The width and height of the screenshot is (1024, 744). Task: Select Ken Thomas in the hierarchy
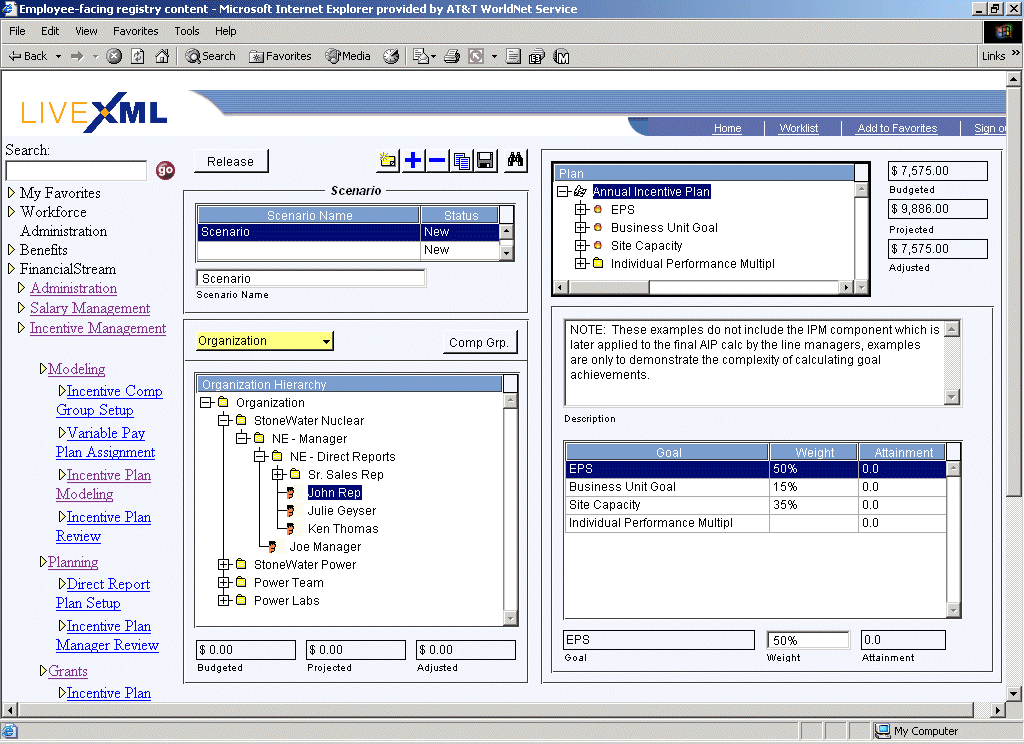click(x=343, y=528)
